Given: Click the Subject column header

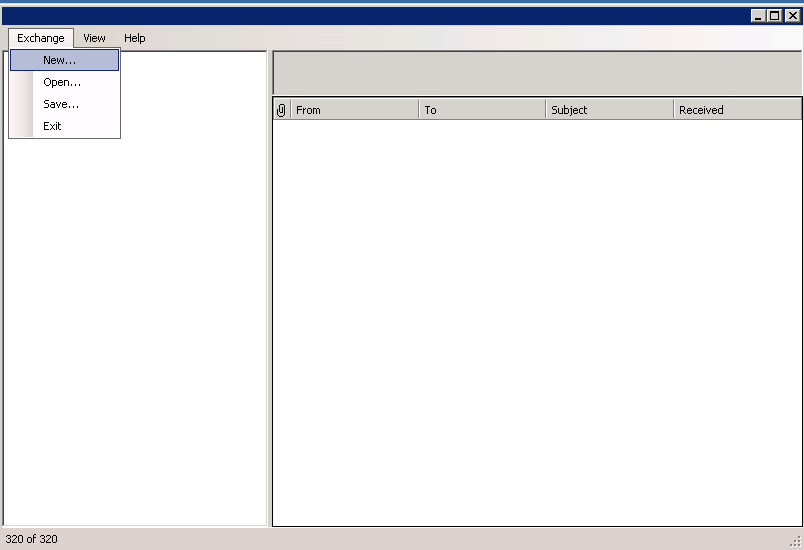Looking at the screenshot, I should pos(609,110).
